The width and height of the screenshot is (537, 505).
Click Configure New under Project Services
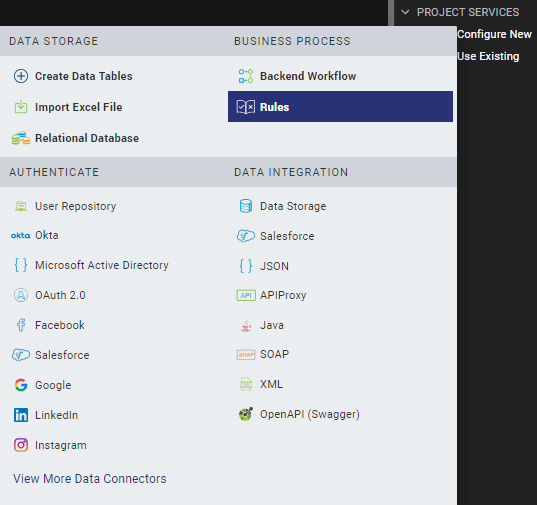(x=494, y=34)
